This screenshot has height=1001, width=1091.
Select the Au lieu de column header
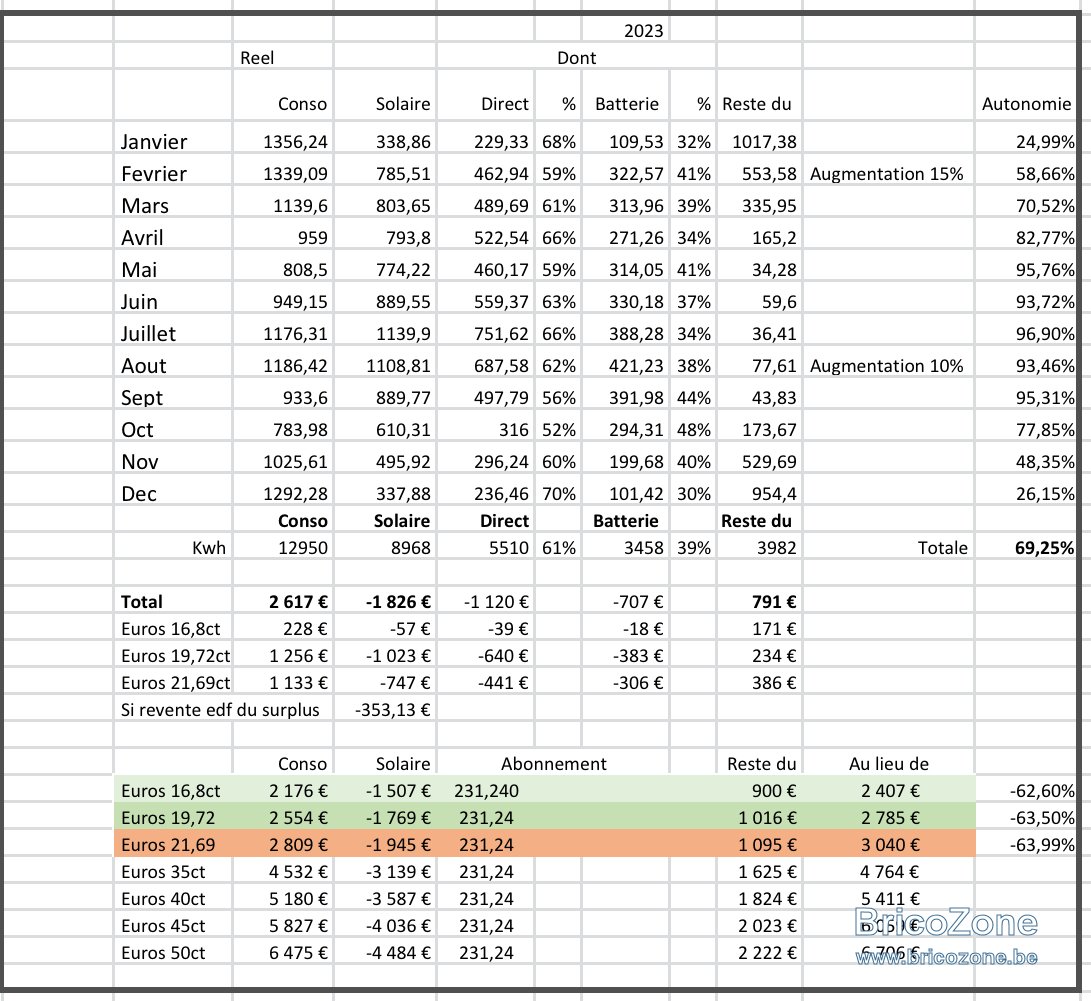[x=889, y=764]
